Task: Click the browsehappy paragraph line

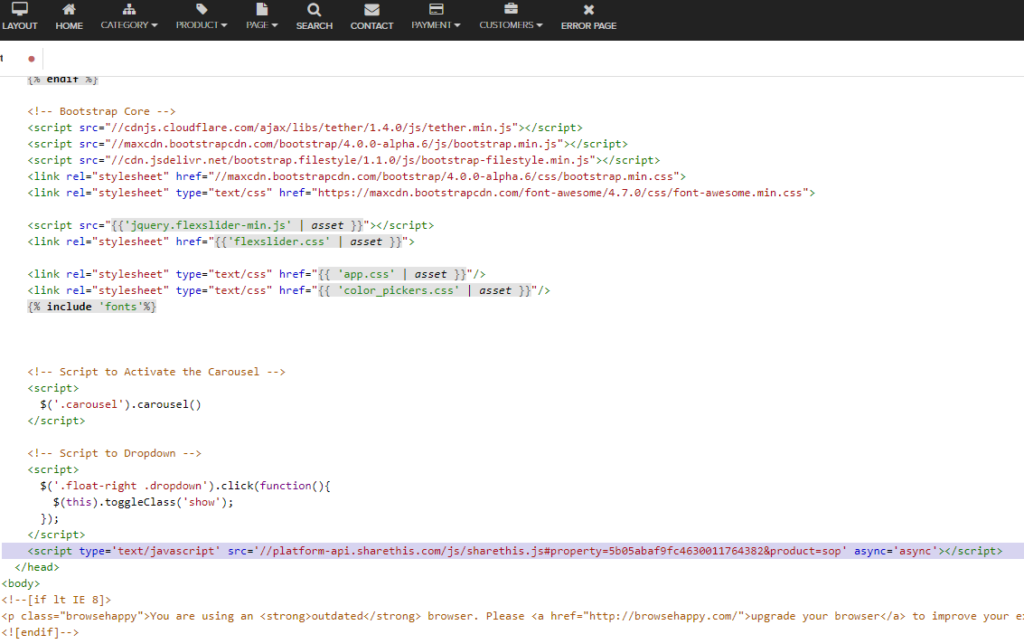Action: pyautogui.click(x=513, y=616)
